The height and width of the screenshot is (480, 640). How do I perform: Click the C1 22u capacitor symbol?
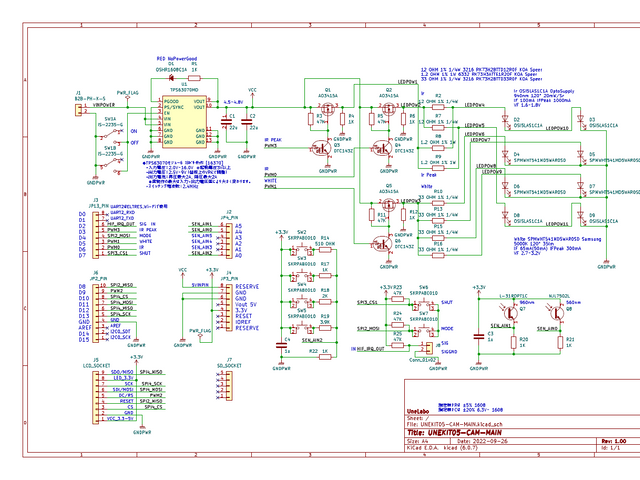225,122
